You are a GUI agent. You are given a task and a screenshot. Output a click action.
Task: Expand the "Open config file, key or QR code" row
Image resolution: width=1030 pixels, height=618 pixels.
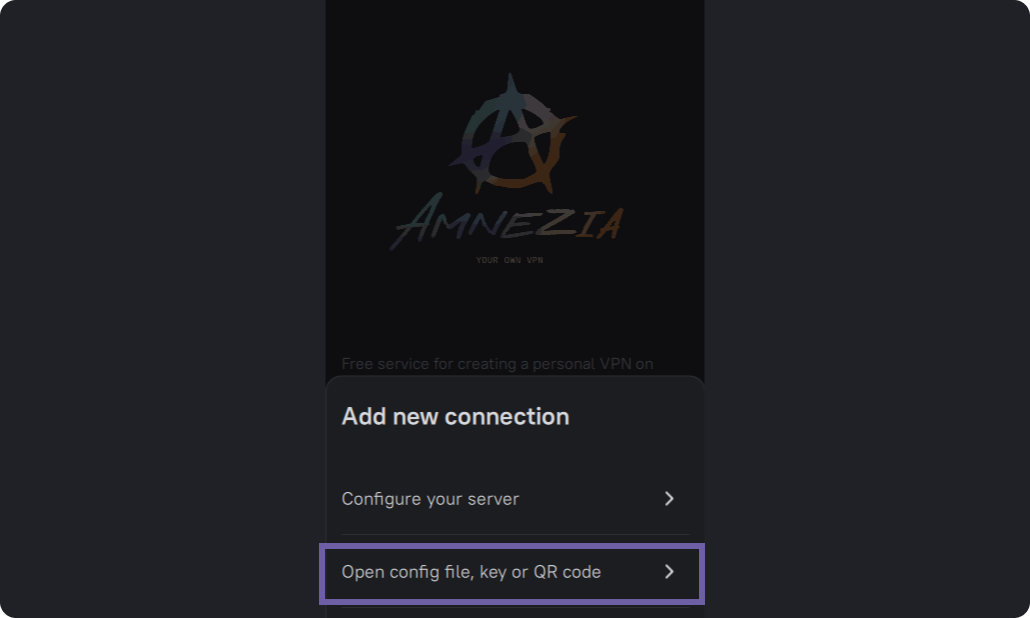pos(669,572)
